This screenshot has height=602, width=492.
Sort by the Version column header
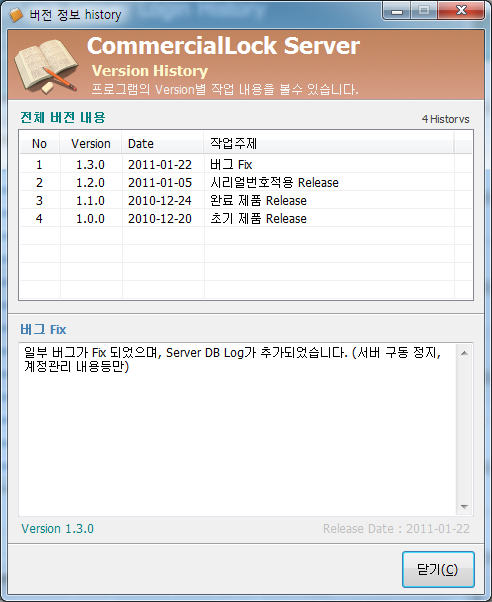pyautogui.click(x=91, y=144)
